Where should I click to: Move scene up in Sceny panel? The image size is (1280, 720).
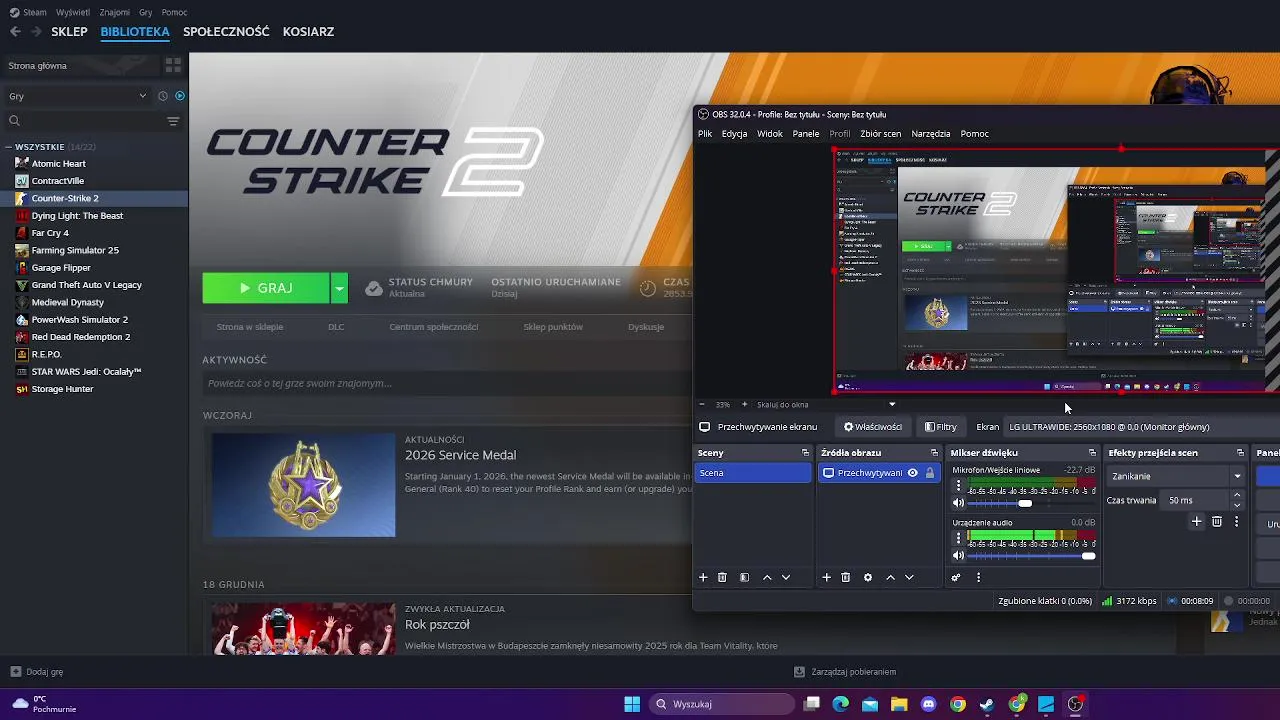pyautogui.click(x=767, y=577)
